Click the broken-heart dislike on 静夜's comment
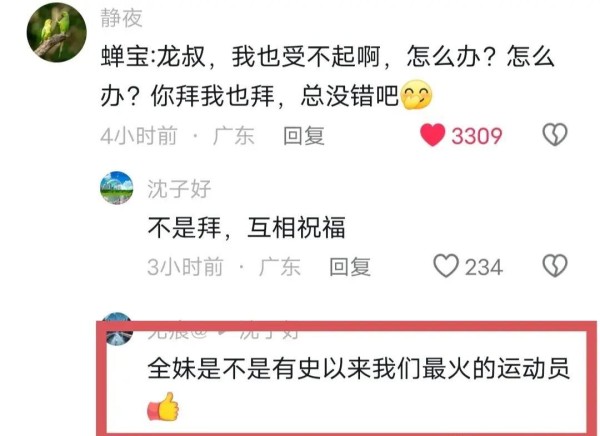 coord(555,134)
